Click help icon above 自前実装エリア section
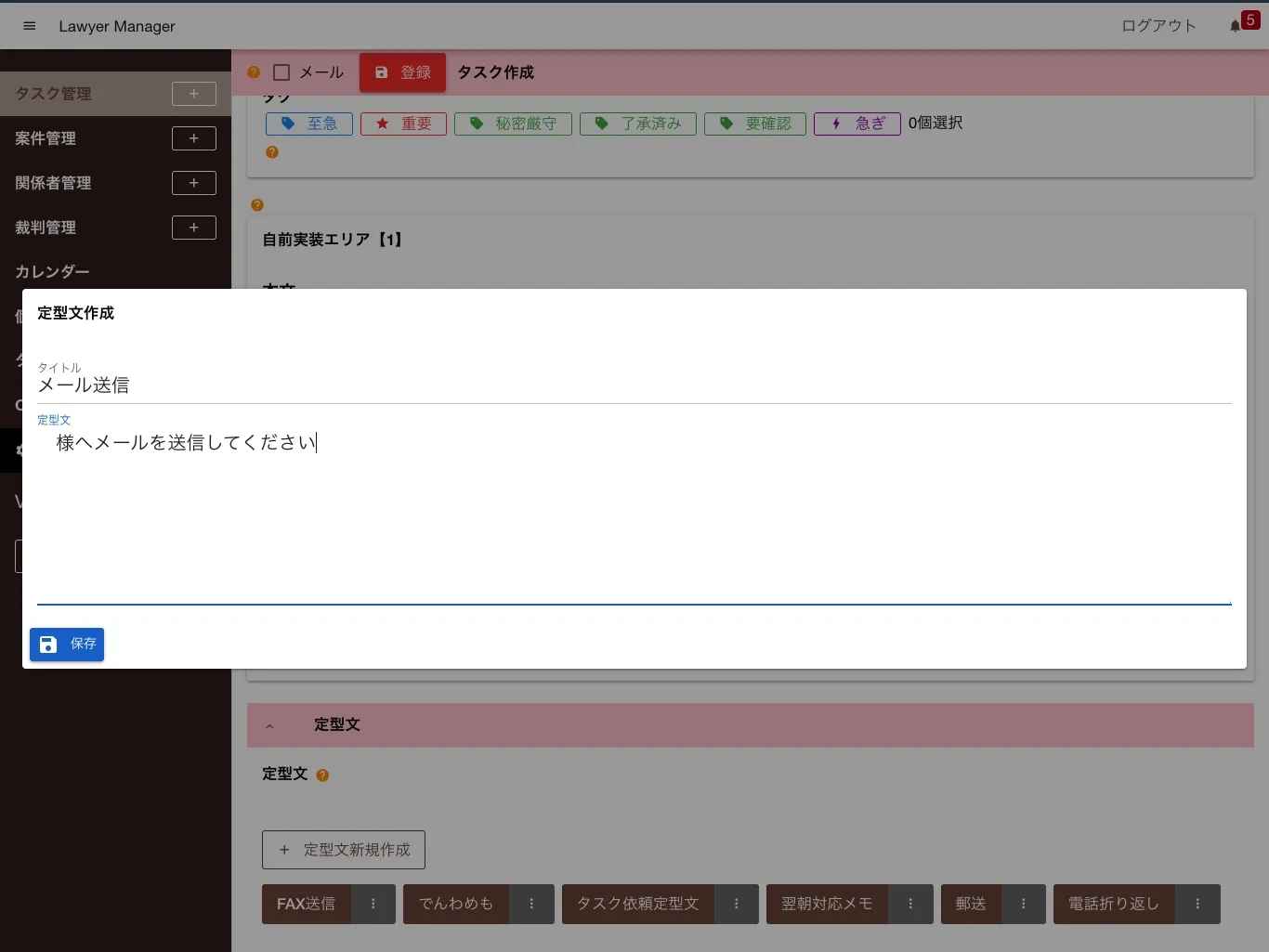 coord(257,205)
